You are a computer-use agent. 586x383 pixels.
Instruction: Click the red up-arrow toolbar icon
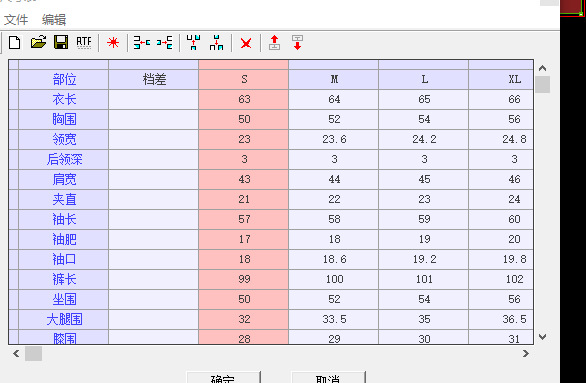275,43
